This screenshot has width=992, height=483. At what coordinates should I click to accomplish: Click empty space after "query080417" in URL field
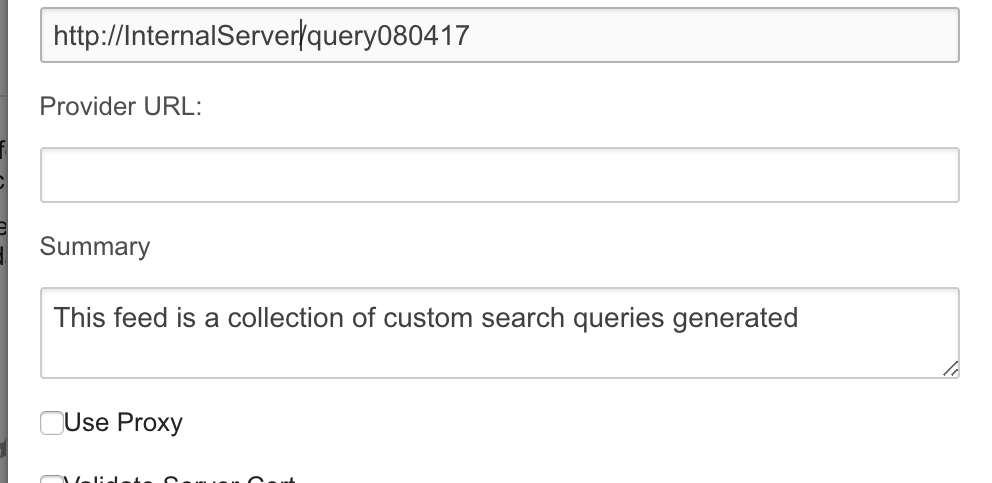point(700,37)
